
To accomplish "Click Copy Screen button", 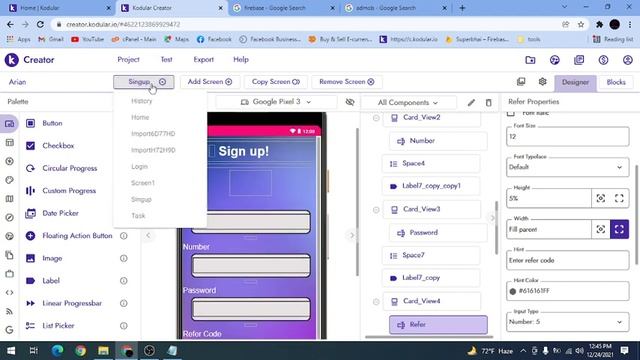I will pyautogui.click(x=276, y=82).
